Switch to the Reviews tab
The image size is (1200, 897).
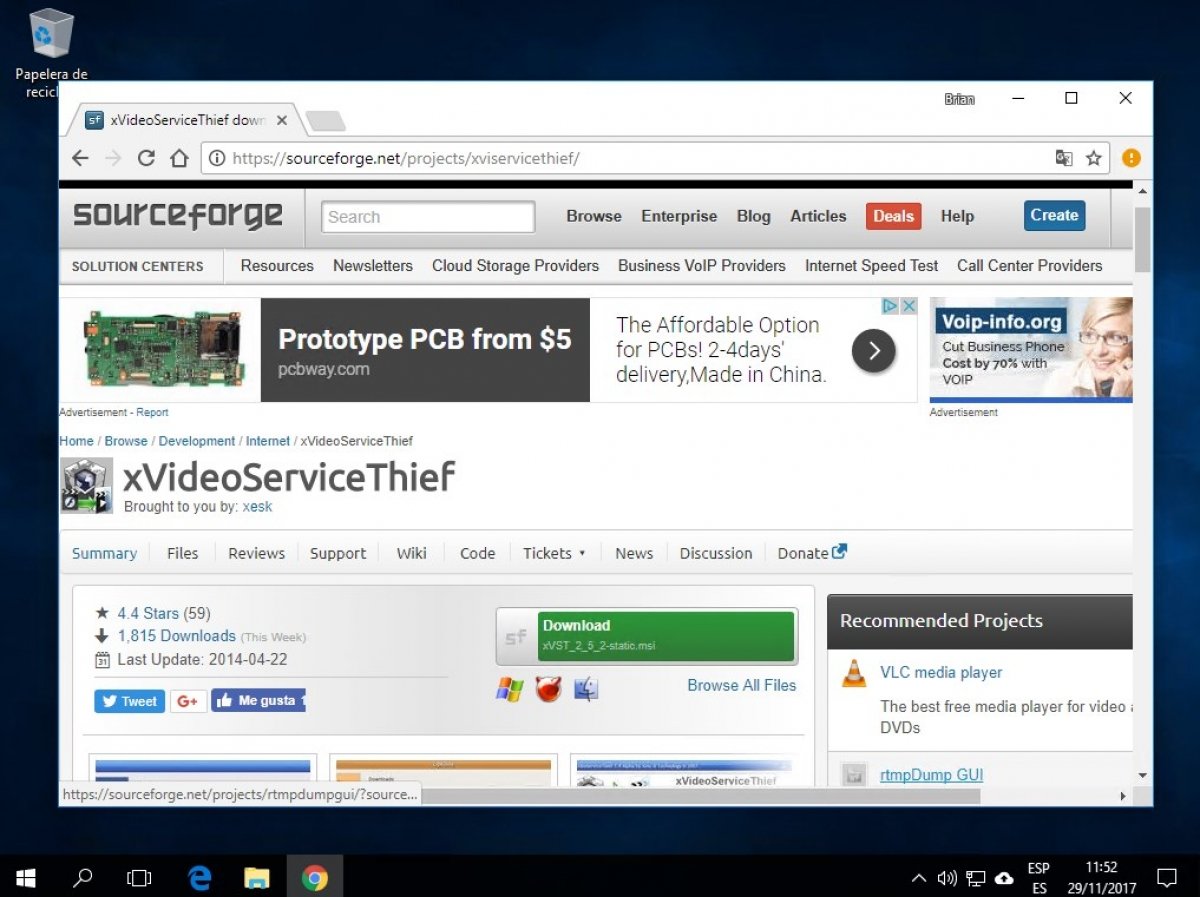click(x=256, y=553)
